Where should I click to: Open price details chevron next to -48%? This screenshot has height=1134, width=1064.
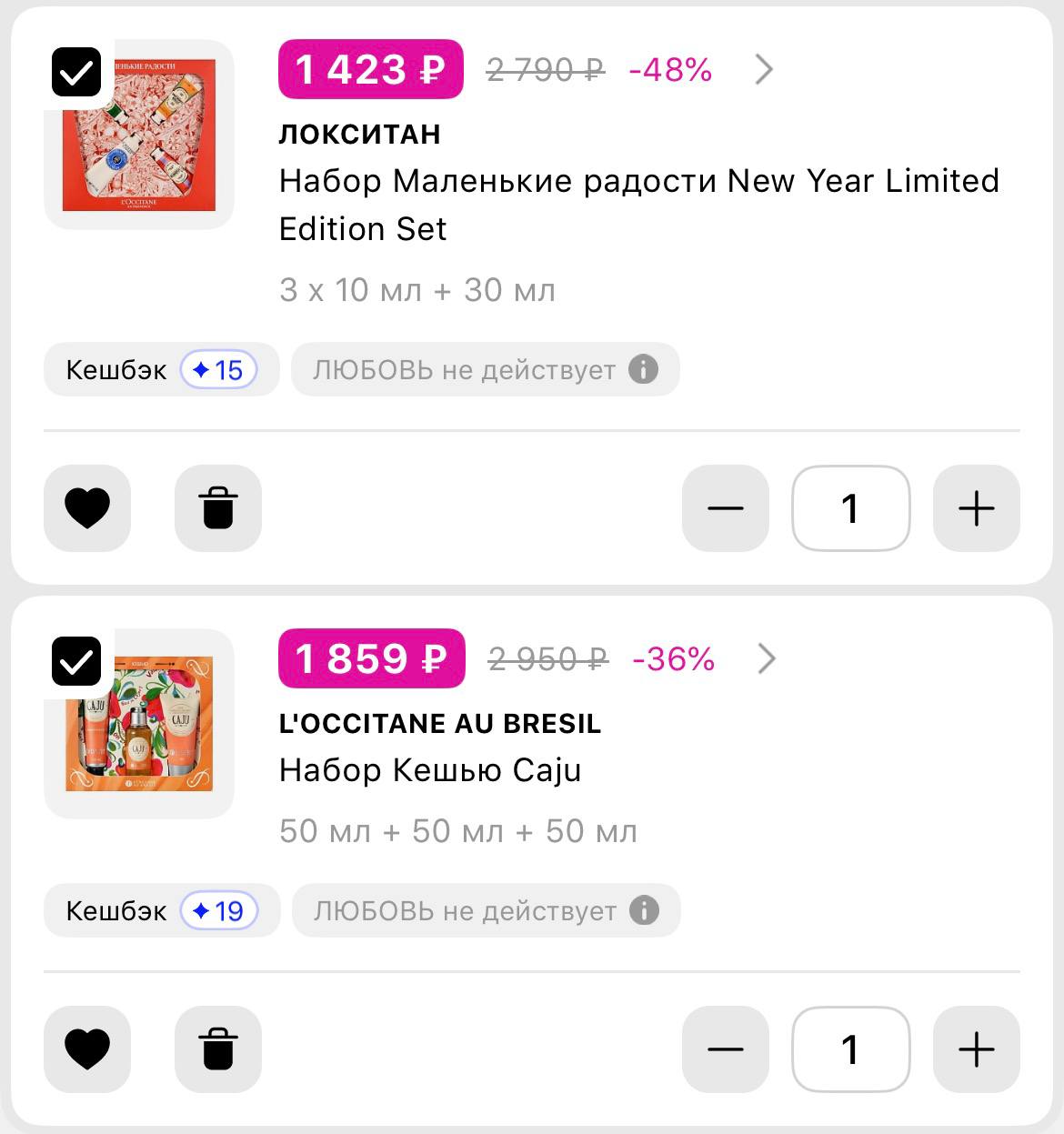click(764, 69)
